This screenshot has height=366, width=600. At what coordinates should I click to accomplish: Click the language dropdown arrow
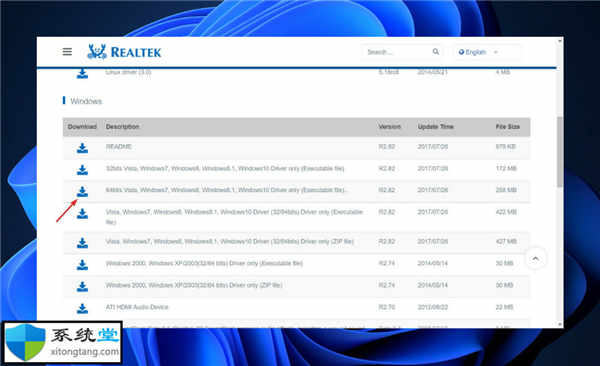[496, 52]
